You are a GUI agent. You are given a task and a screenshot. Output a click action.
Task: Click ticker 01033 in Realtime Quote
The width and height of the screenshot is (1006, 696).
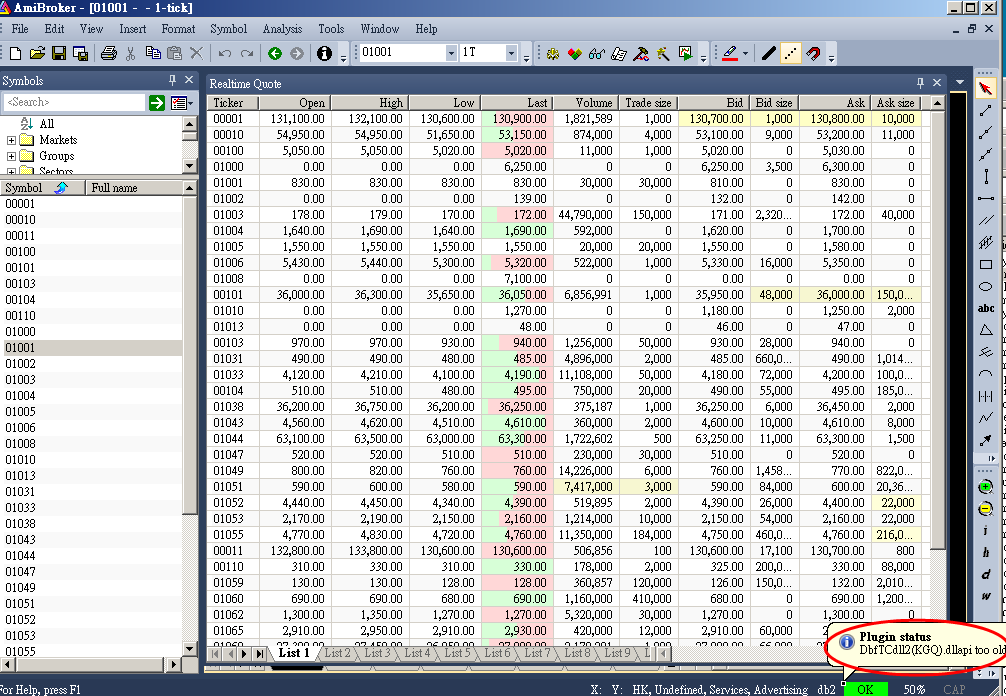(x=228, y=375)
